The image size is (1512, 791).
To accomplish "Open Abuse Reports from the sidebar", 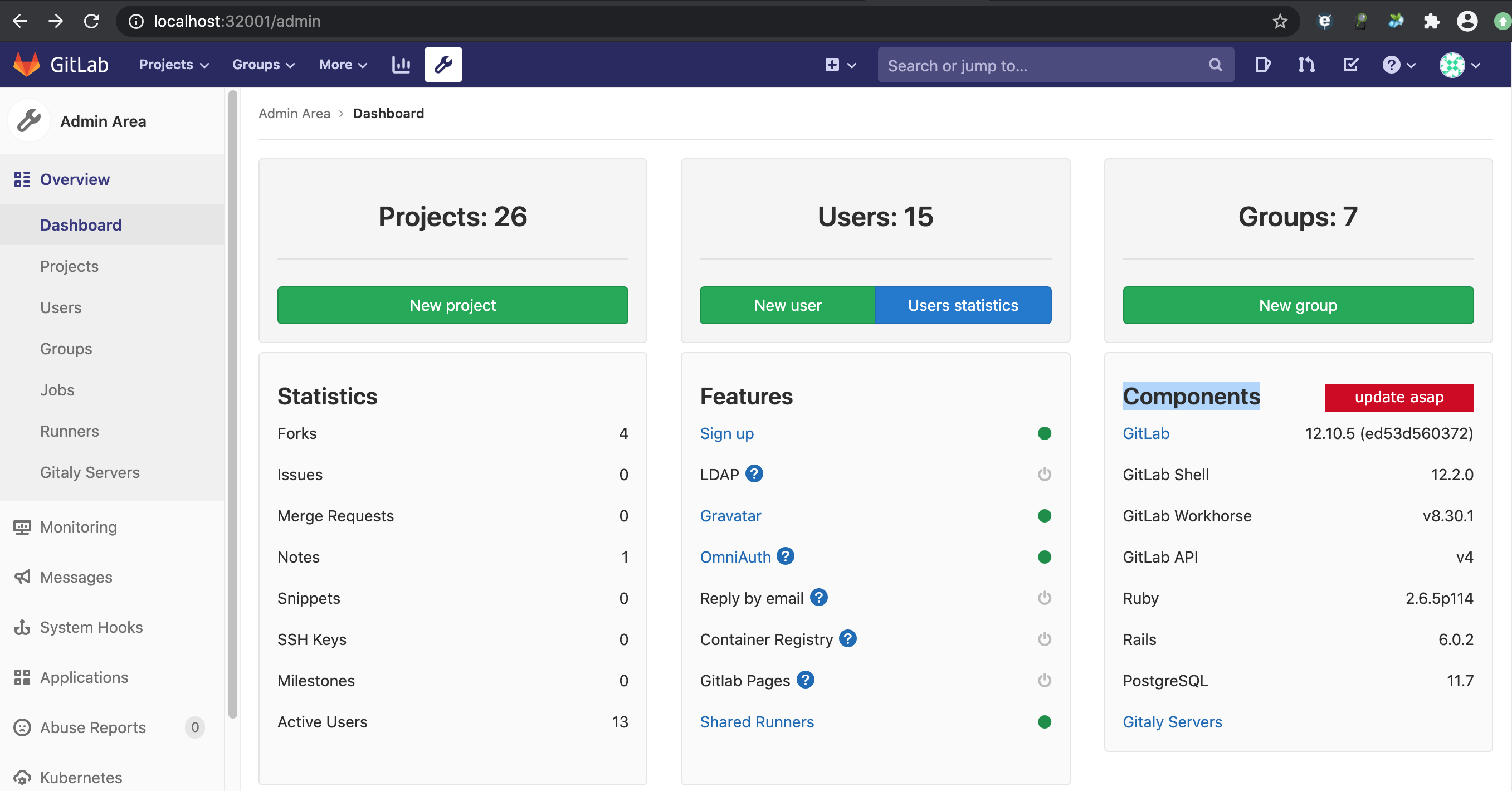I will pyautogui.click(x=92, y=727).
